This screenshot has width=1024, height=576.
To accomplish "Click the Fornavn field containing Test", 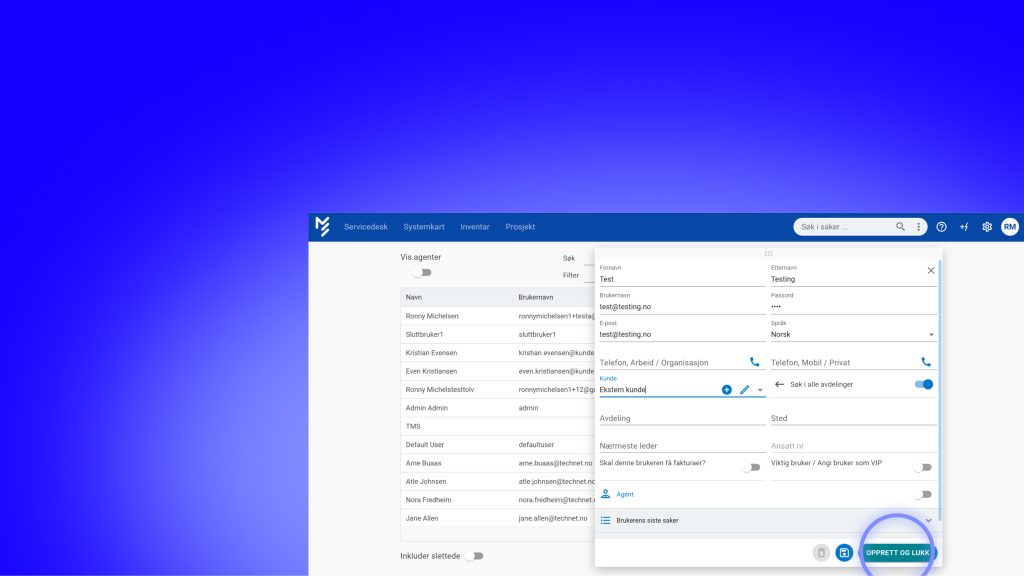I will click(682, 279).
